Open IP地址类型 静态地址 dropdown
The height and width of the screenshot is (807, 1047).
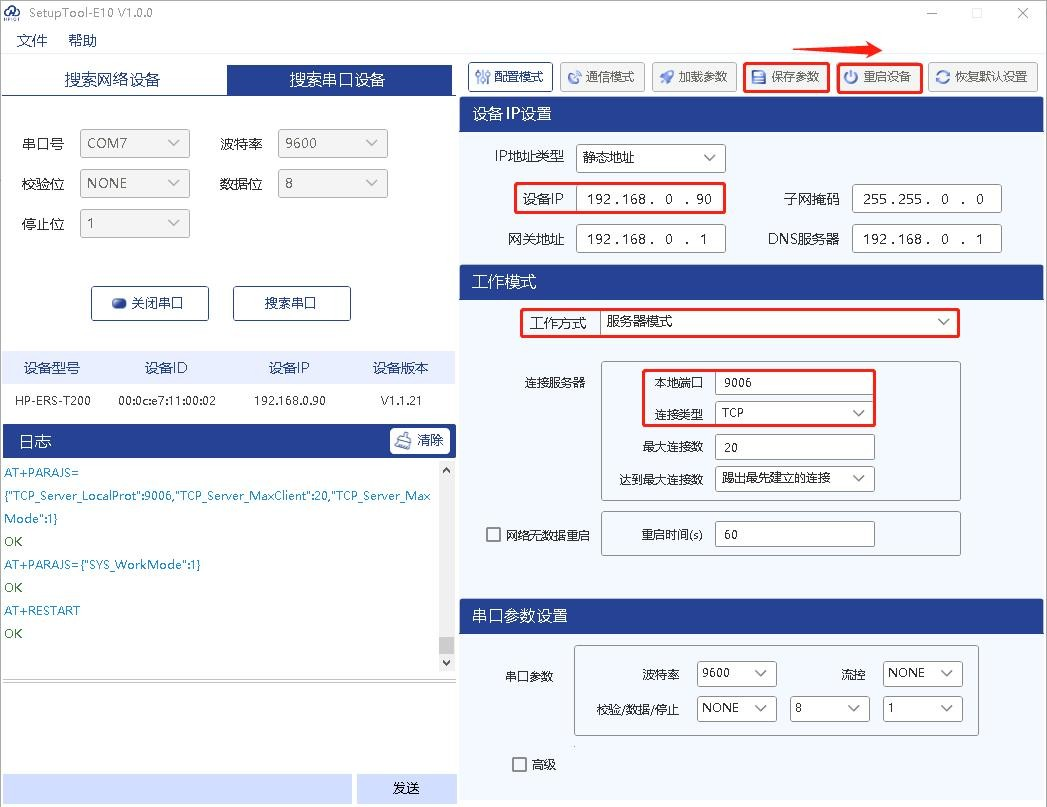[650, 158]
